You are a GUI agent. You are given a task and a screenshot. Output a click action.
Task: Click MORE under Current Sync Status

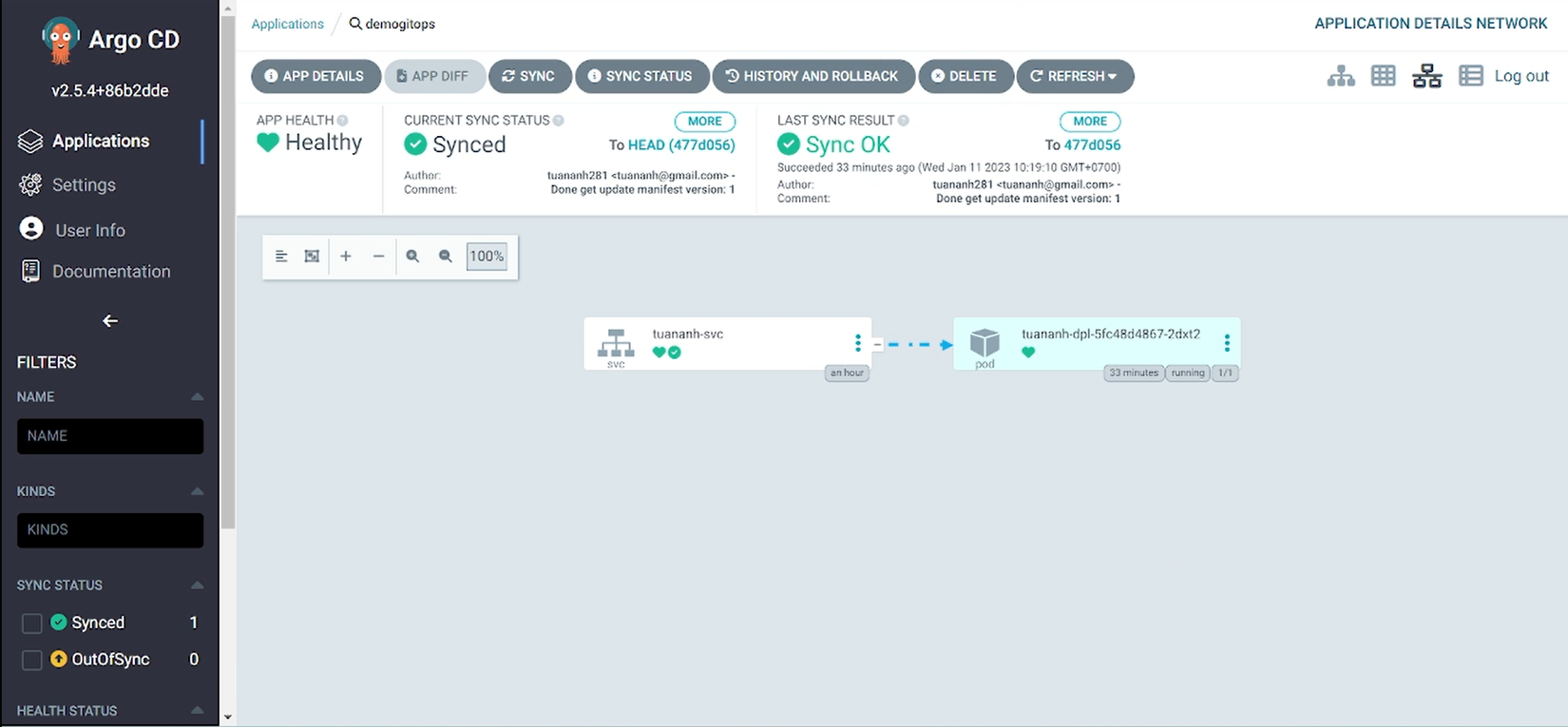pos(705,122)
